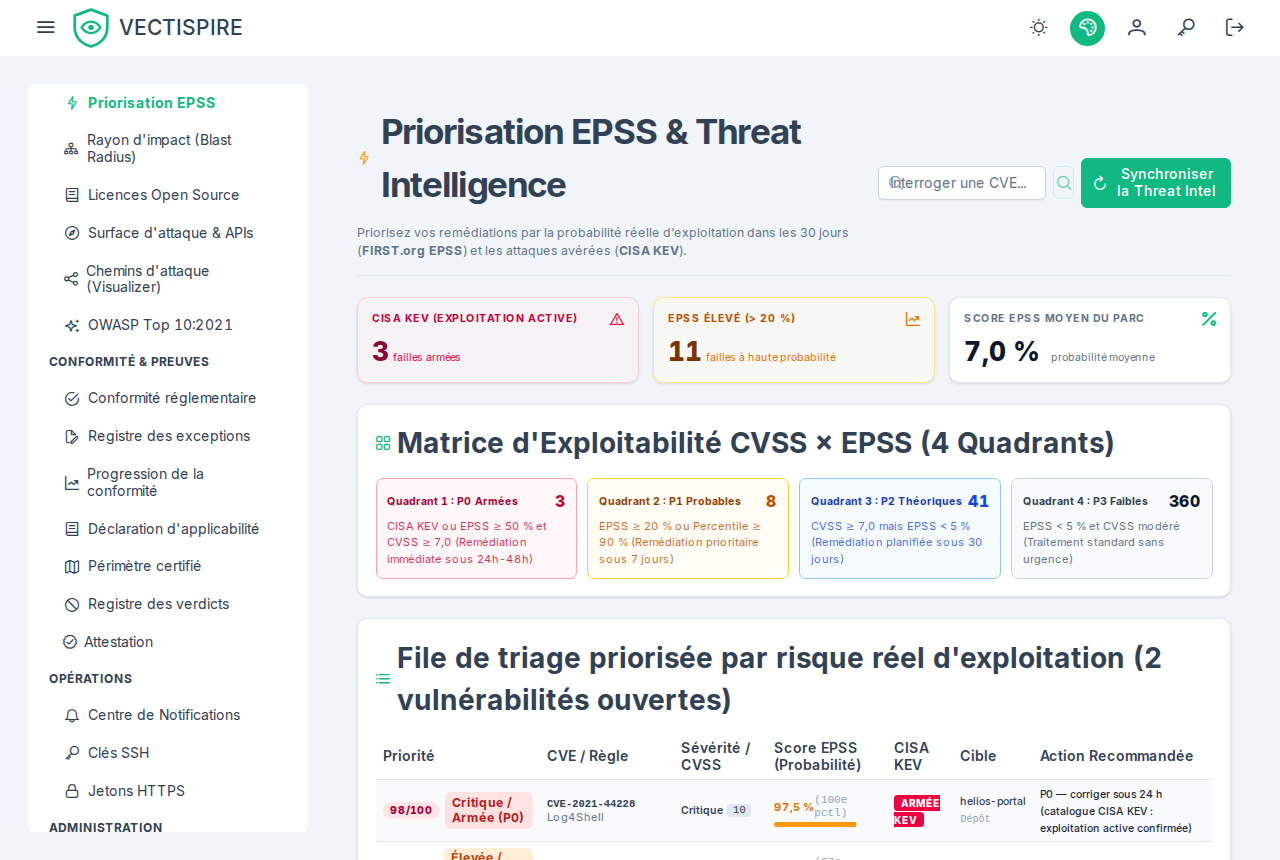
Task: Open the green palette theme picker
Action: pyautogui.click(x=1087, y=28)
